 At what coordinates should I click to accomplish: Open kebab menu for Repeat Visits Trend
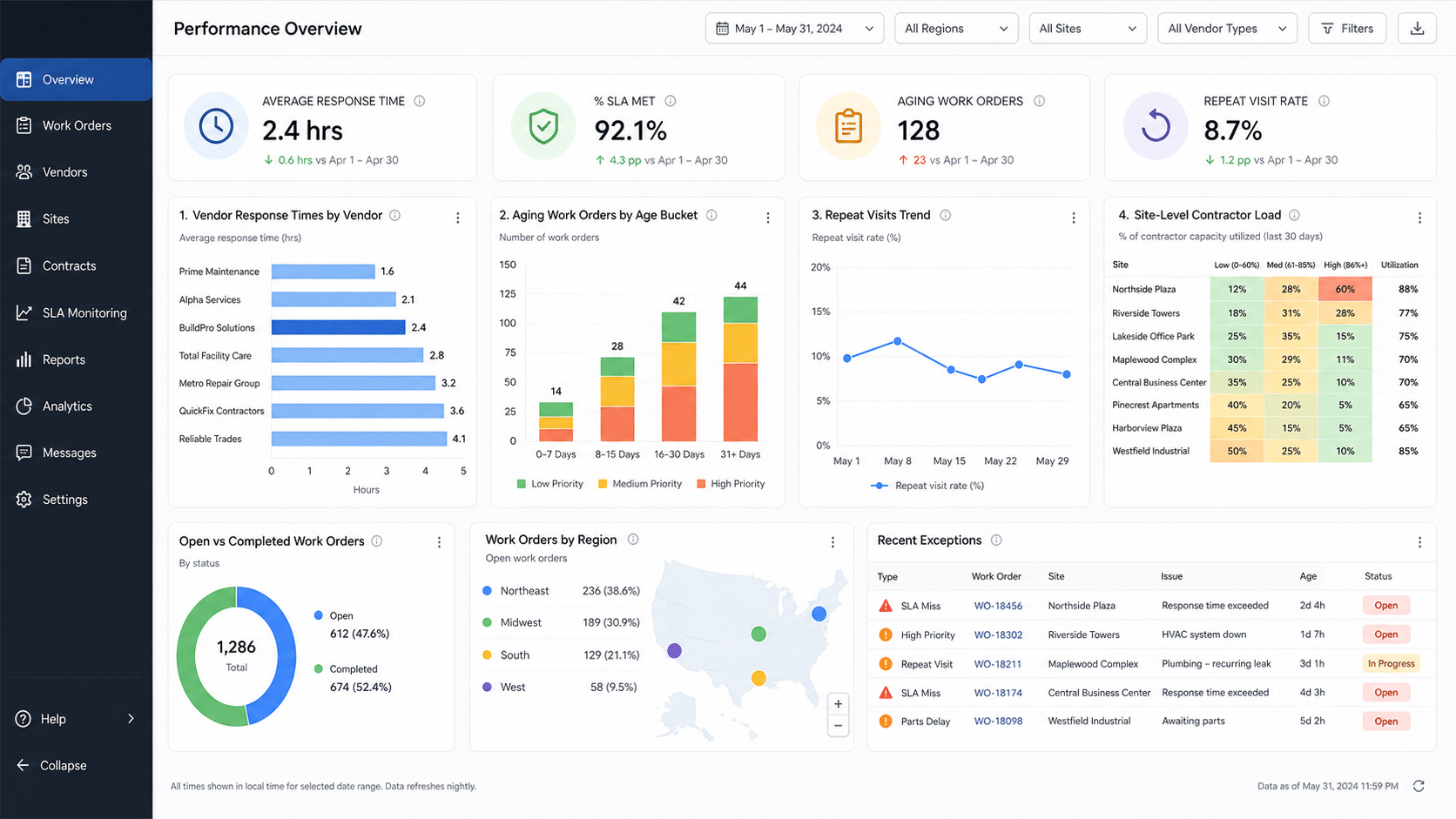point(1073,218)
